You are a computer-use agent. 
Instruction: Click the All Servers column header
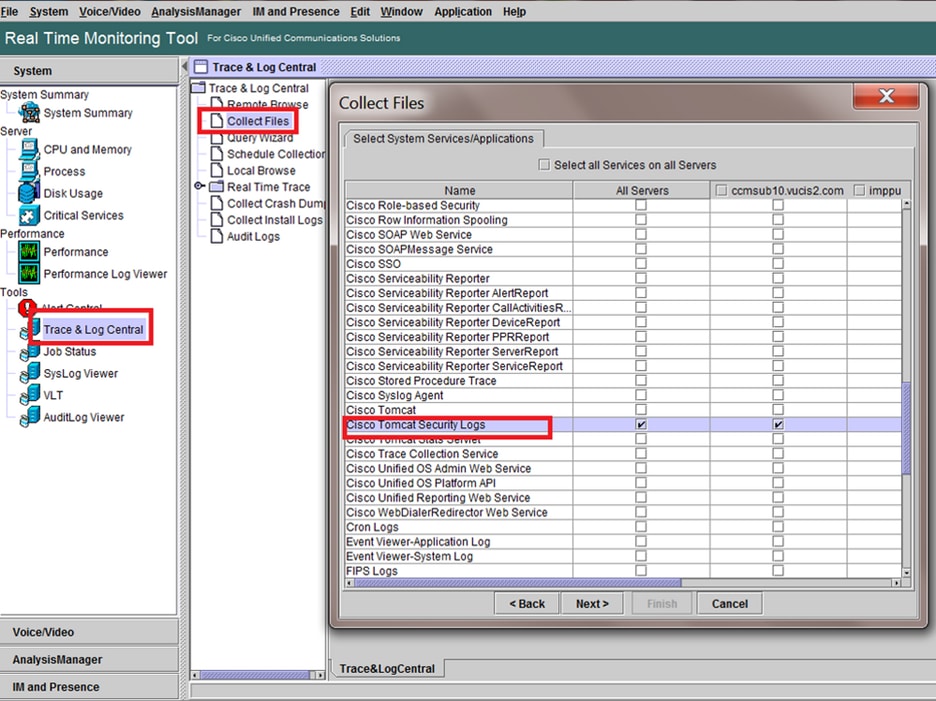(x=642, y=190)
